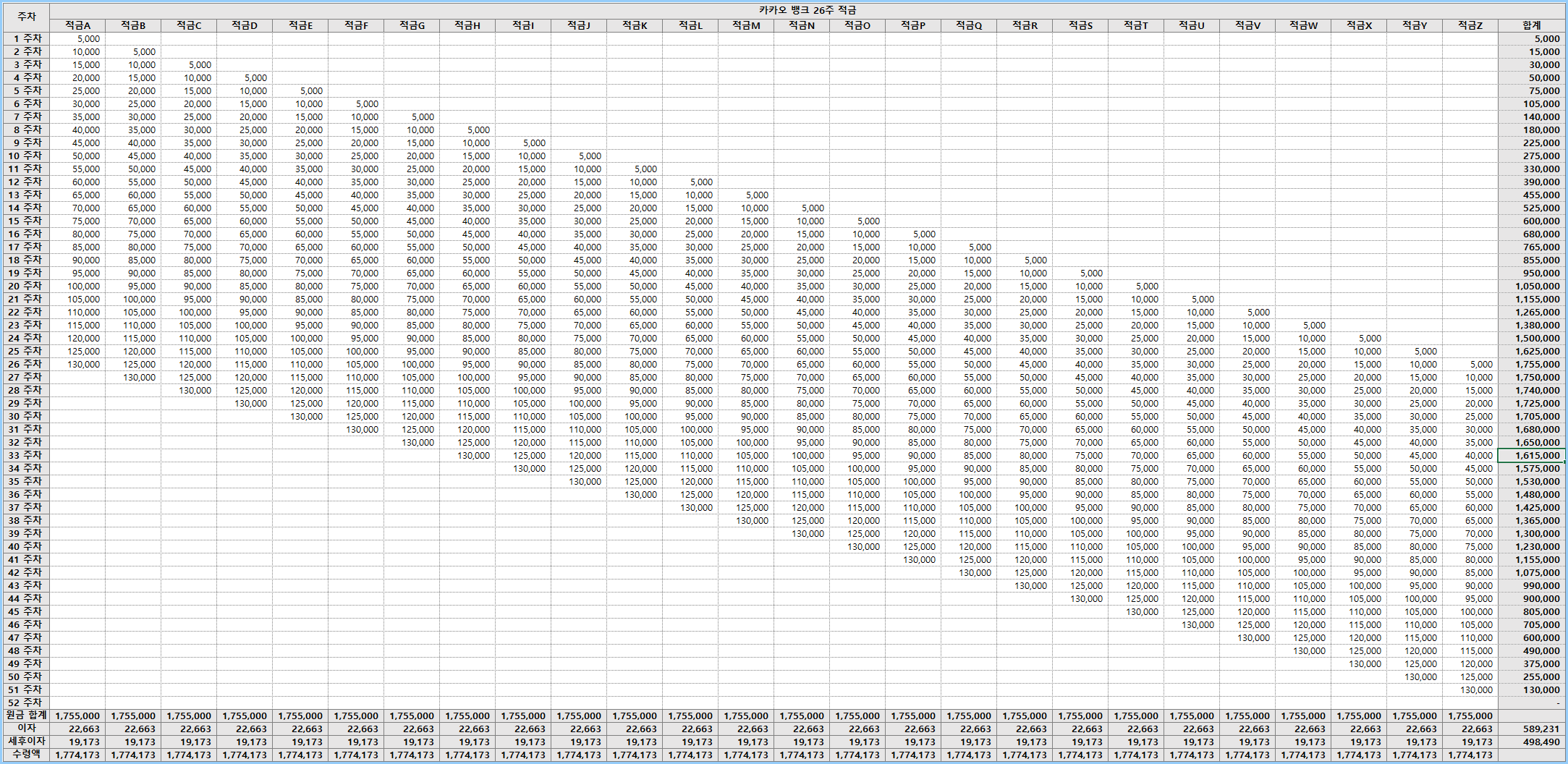The image size is (1568, 764).
Task: Click the 1 주차 row label
Action: coord(26,38)
